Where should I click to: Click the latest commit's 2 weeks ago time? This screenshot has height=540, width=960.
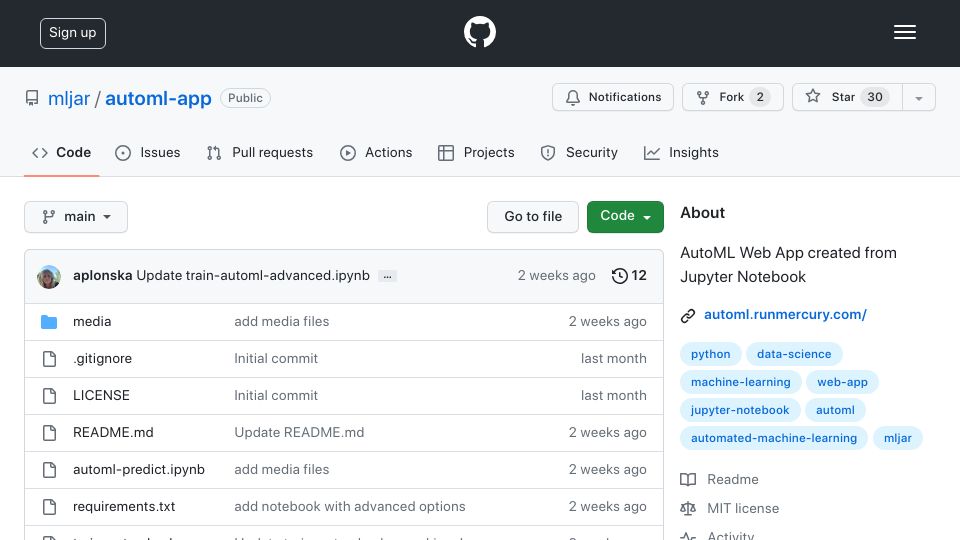click(557, 276)
